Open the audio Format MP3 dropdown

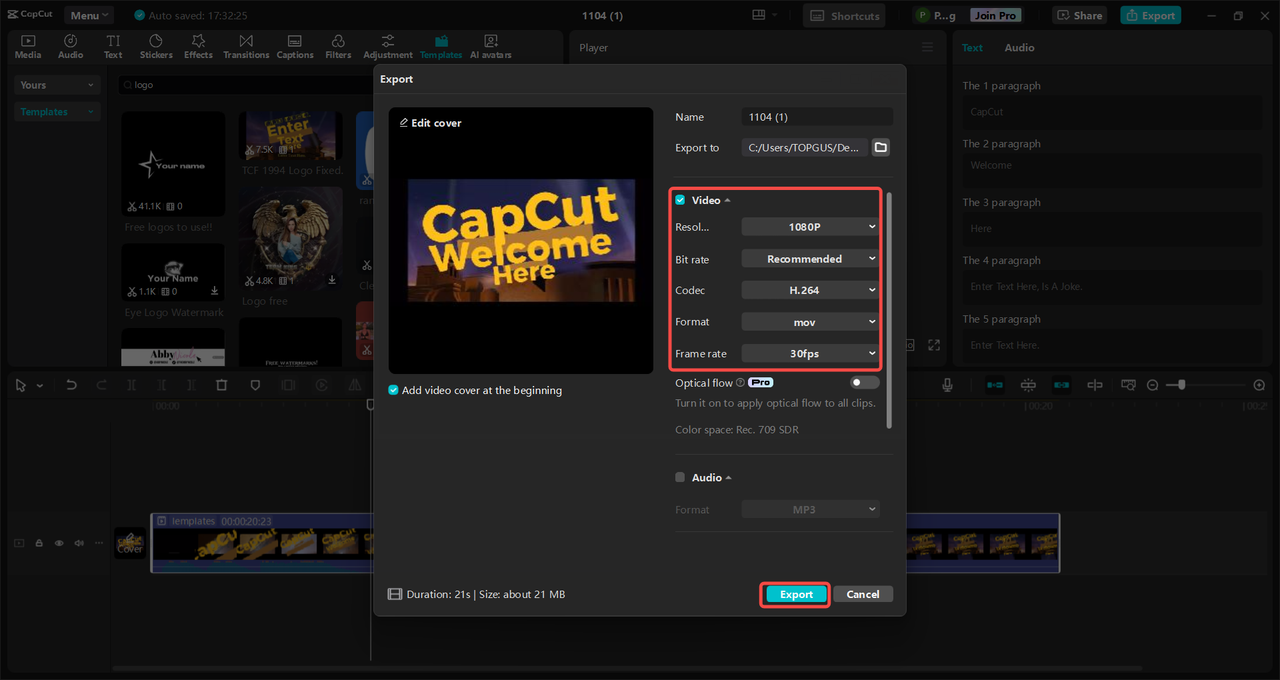pos(810,509)
